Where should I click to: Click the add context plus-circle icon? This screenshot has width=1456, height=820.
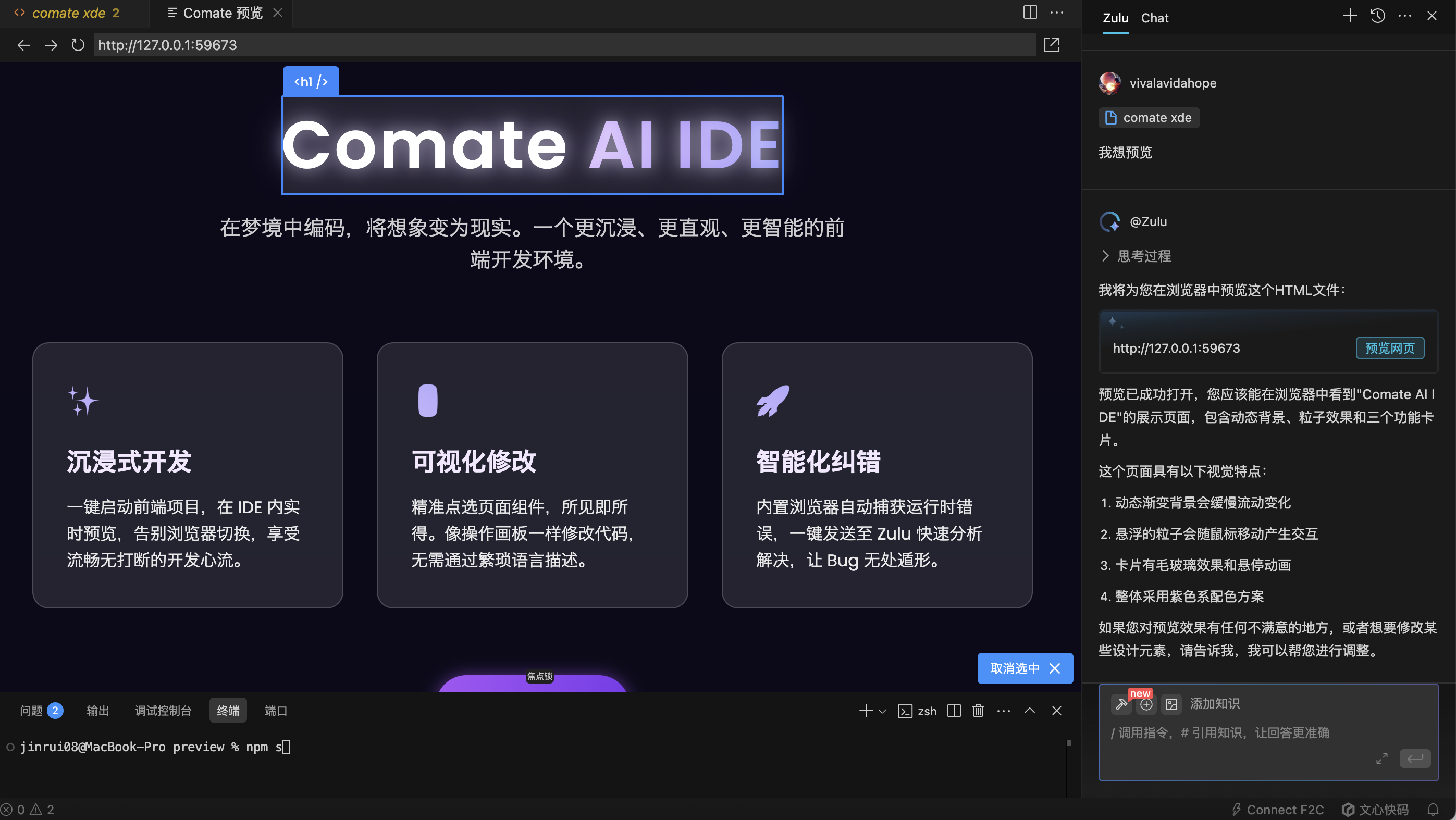(1146, 704)
